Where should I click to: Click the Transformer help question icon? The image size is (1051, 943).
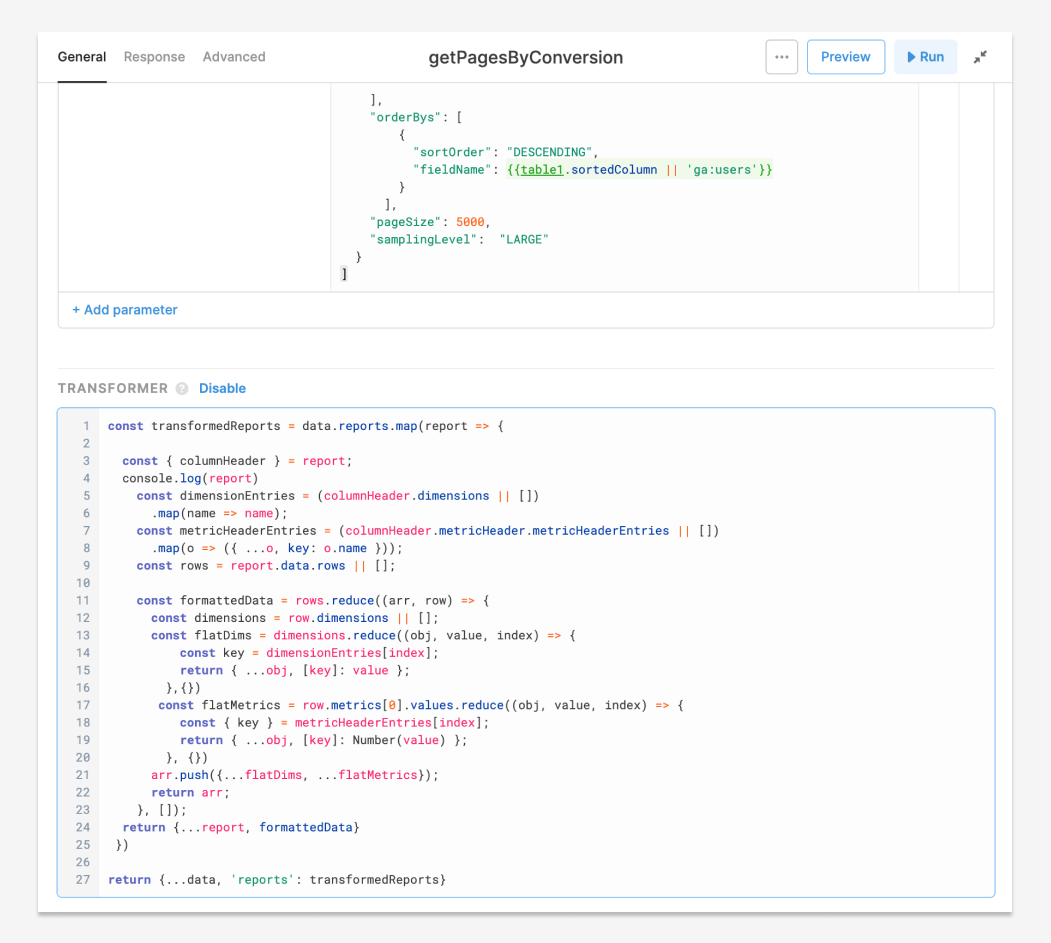(x=182, y=389)
